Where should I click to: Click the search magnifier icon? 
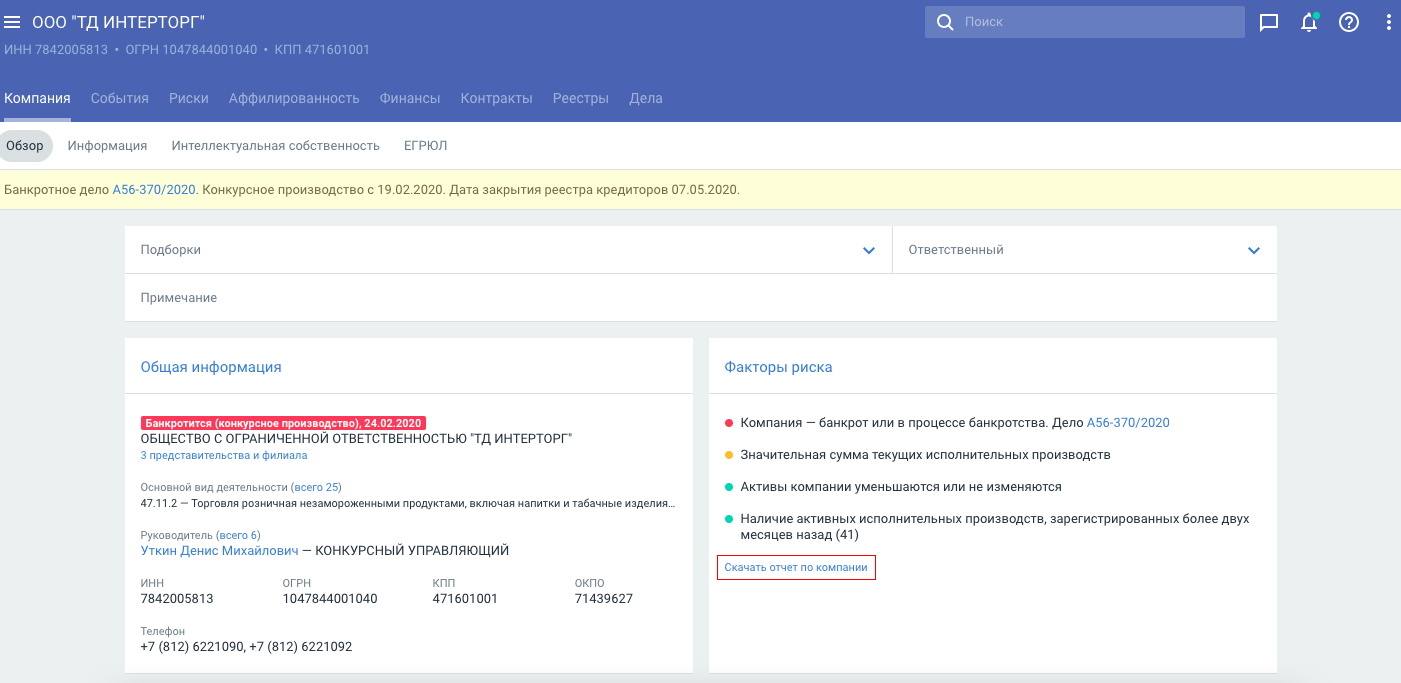(944, 22)
